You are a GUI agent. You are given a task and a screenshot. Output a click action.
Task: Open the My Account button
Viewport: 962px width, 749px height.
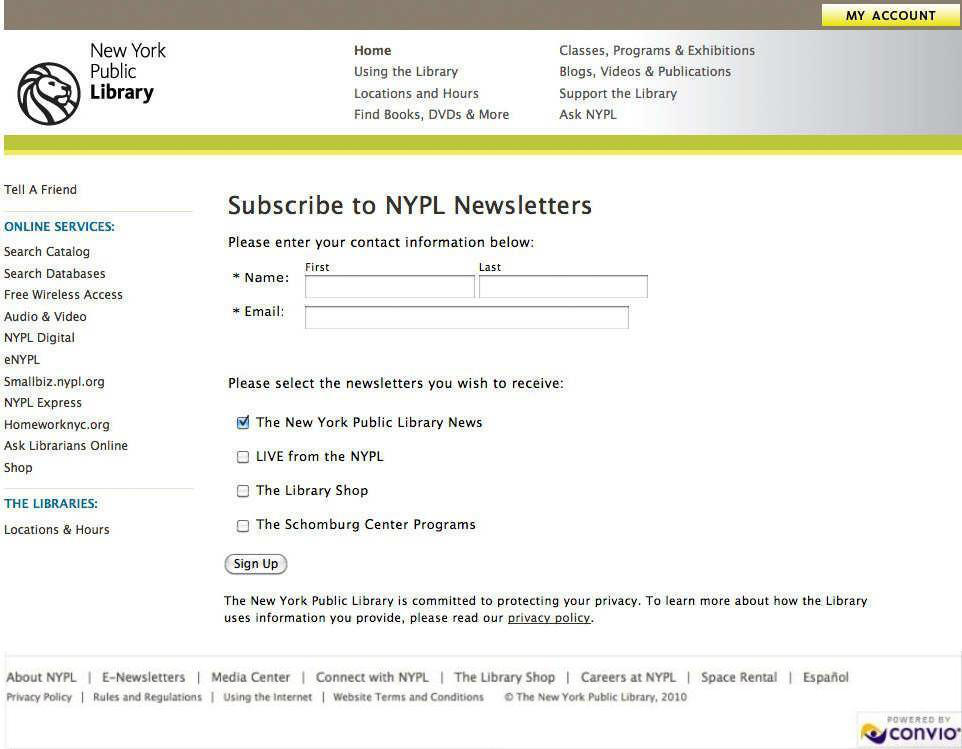pos(890,15)
